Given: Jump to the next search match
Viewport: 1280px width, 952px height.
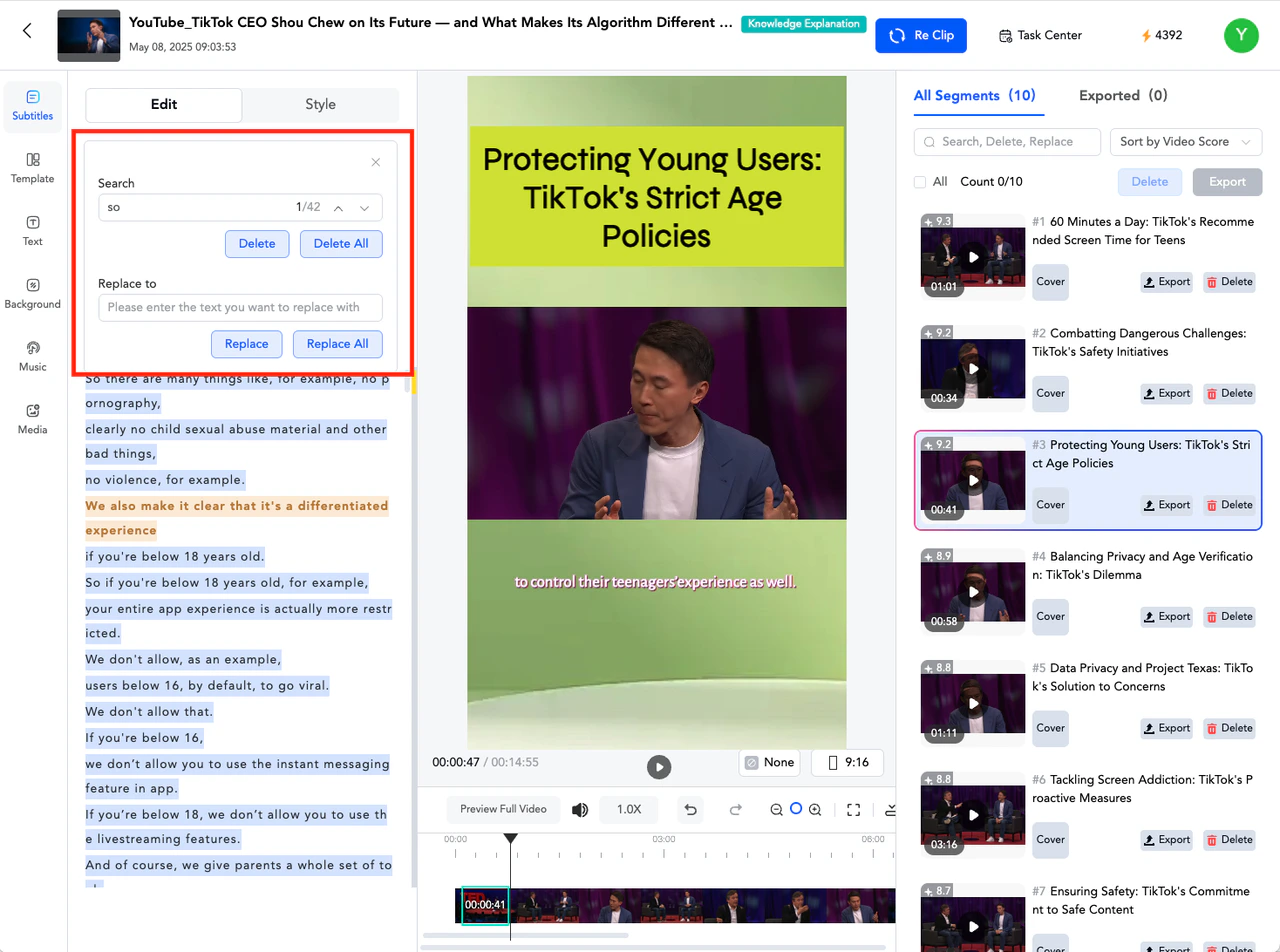Looking at the screenshot, I should [365, 208].
